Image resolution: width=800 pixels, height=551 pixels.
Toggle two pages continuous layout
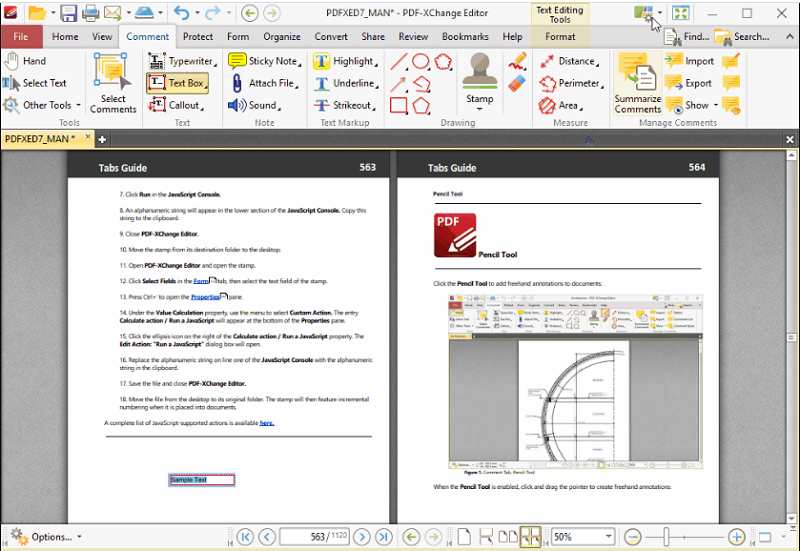click(530, 537)
